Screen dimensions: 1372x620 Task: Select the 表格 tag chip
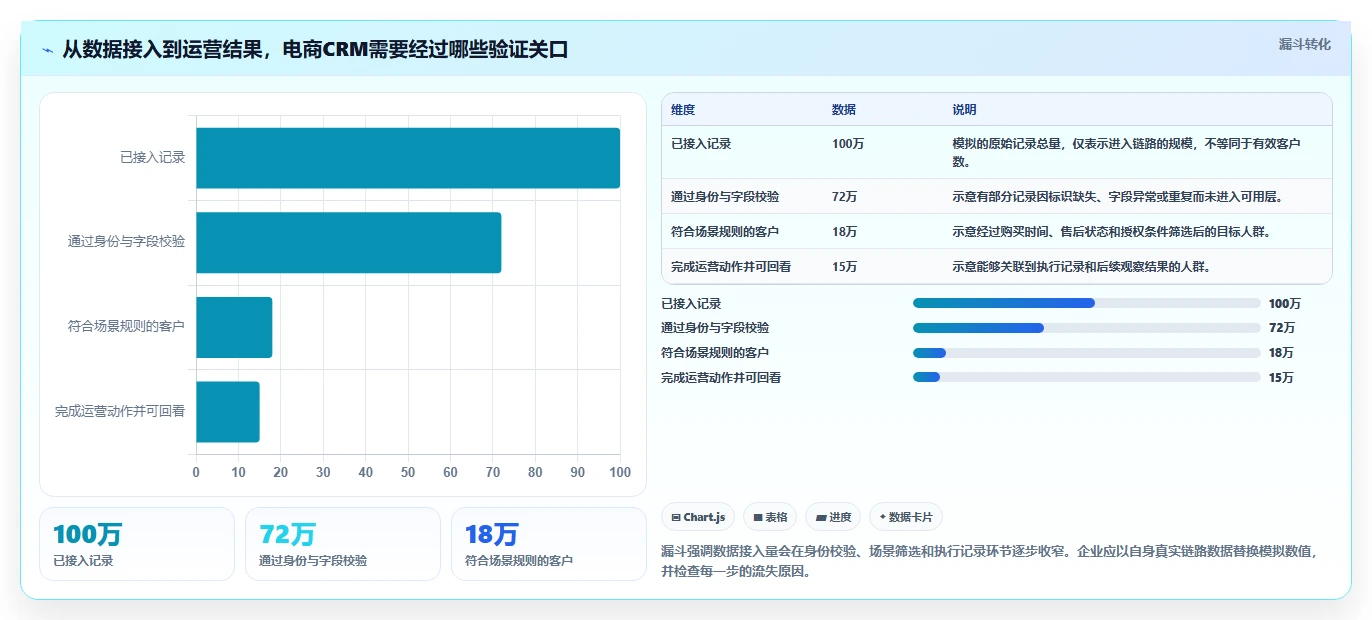point(770,517)
